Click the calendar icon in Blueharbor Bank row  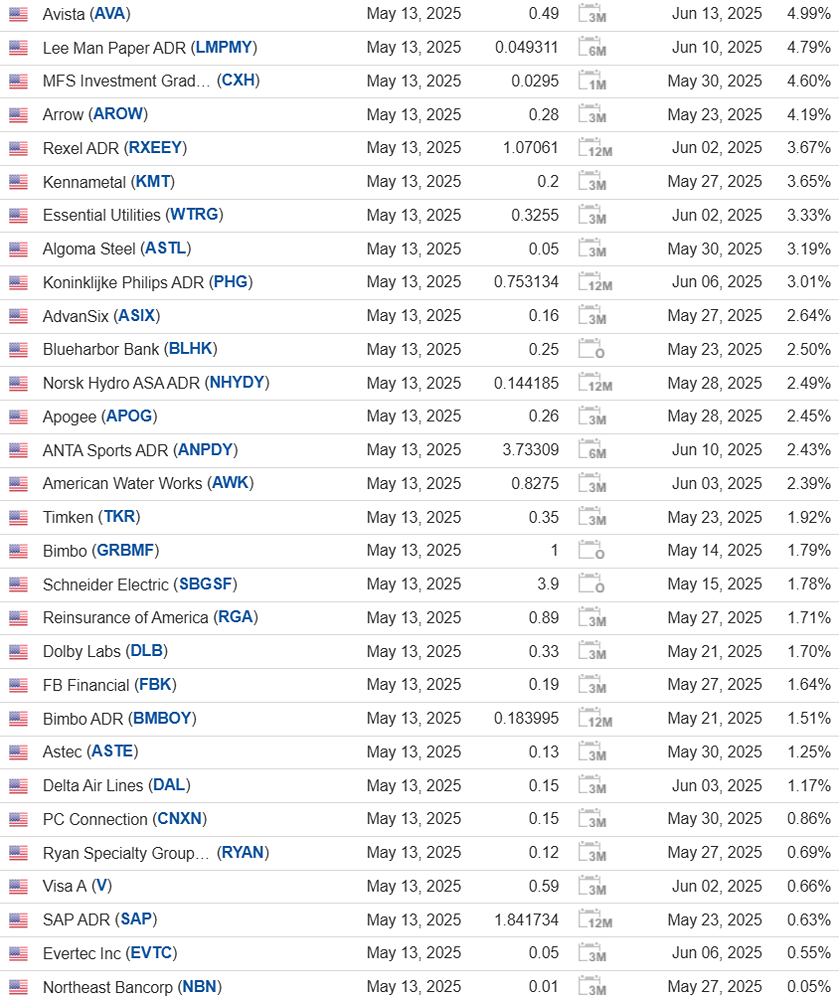pos(591,349)
